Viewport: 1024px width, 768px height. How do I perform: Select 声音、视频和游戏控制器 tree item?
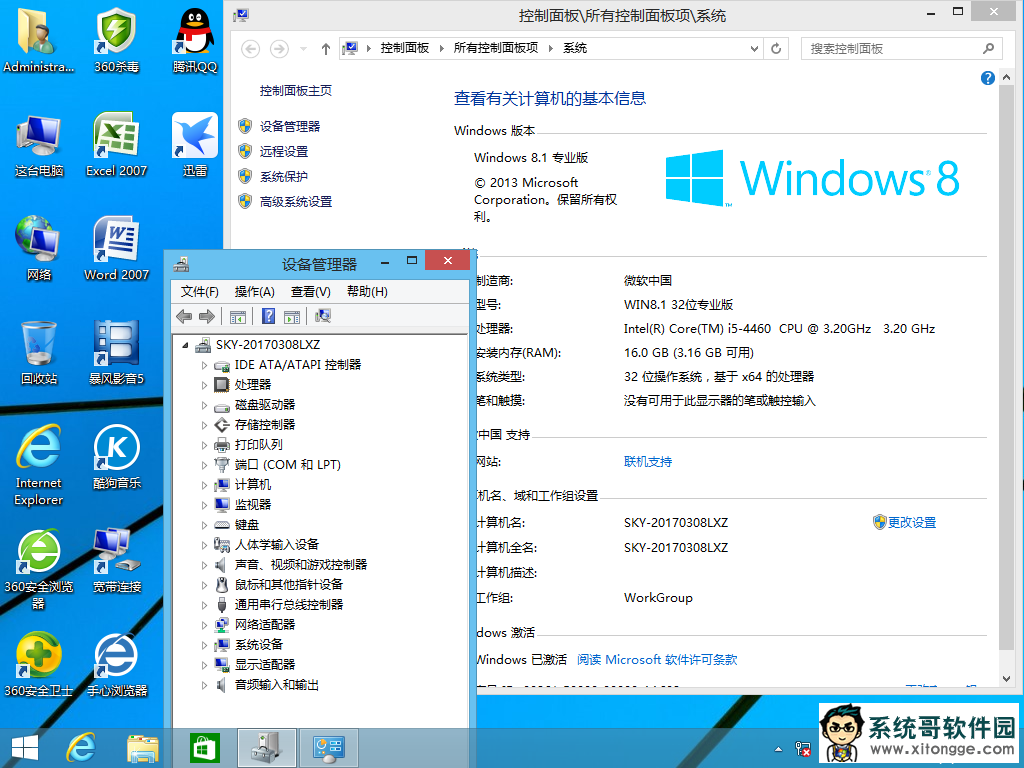(x=300, y=565)
